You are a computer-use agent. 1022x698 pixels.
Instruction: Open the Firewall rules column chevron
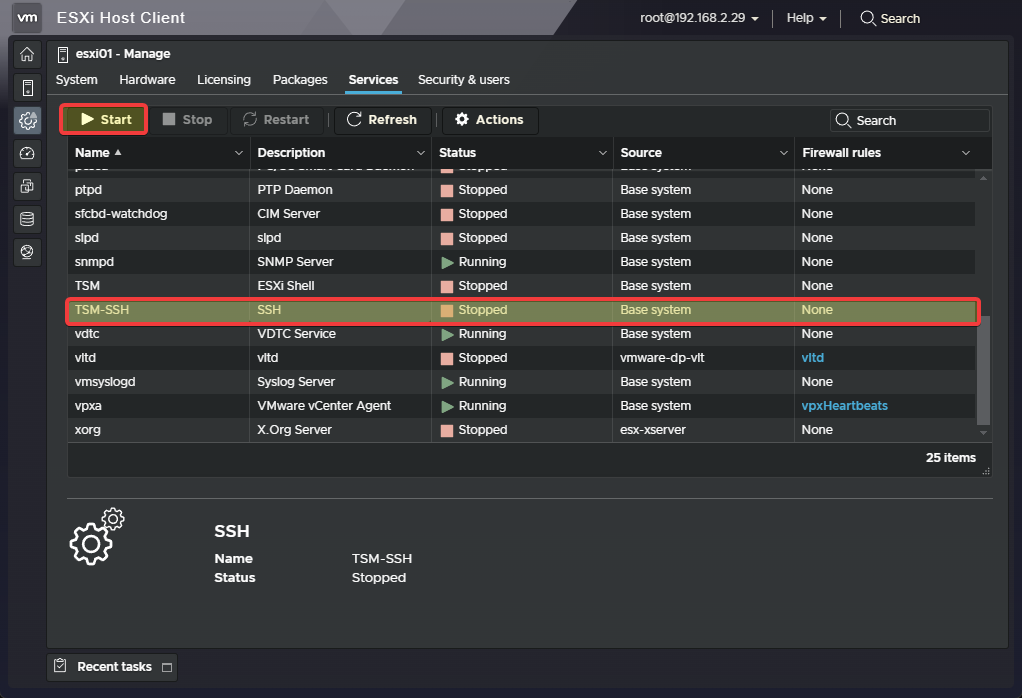965,153
